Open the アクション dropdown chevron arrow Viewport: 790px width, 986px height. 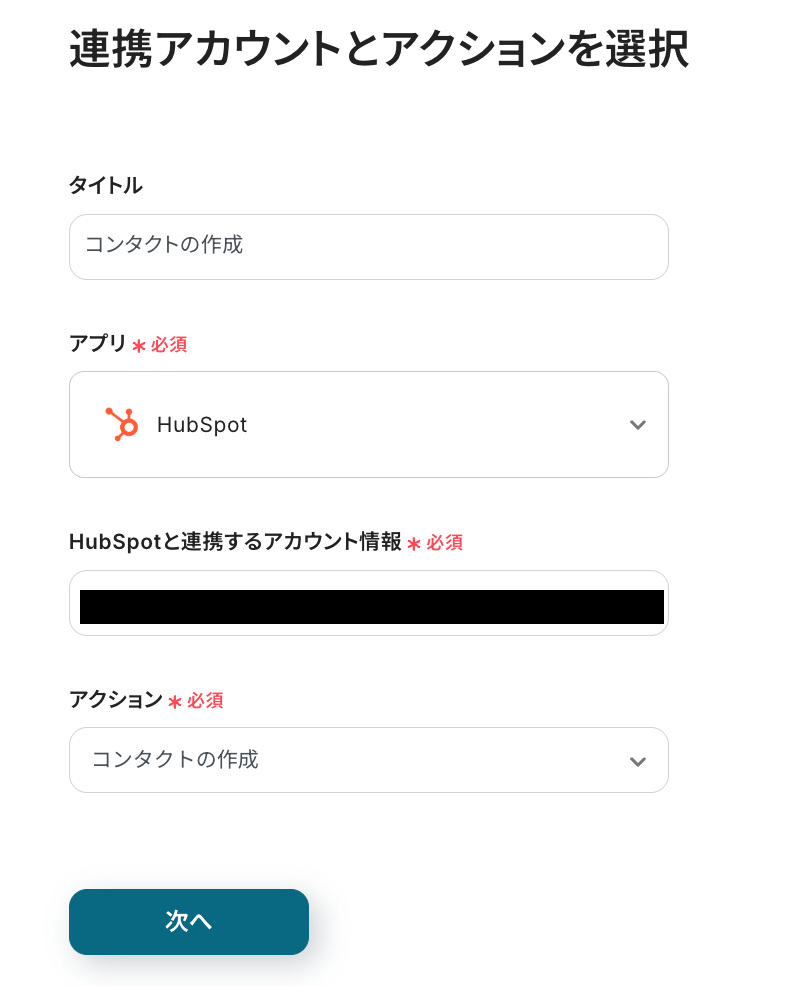pyautogui.click(x=637, y=761)
